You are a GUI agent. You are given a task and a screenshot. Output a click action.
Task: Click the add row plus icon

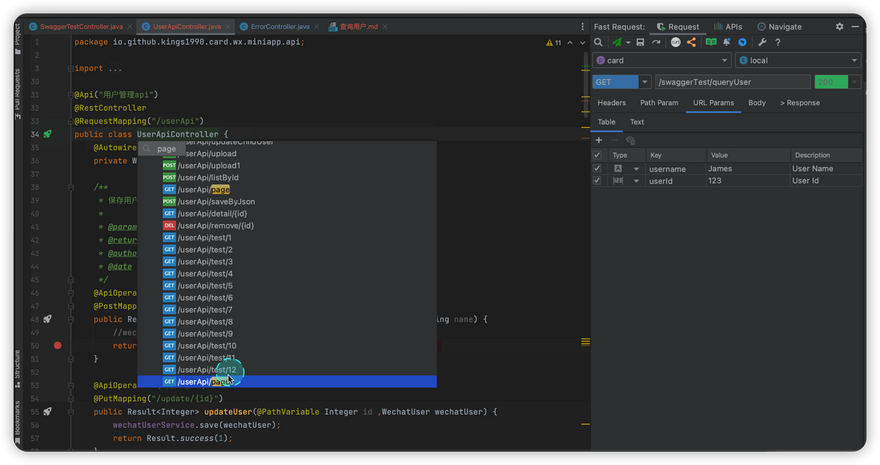click(599, 140)
